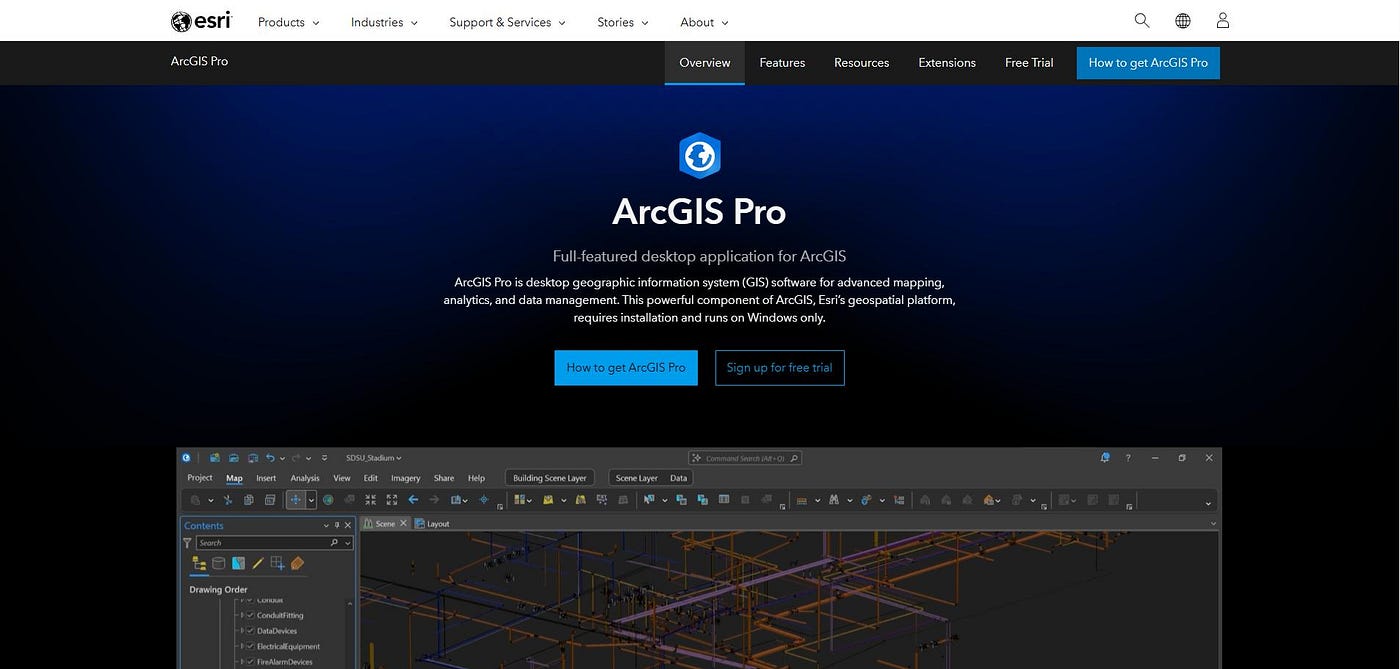Switch to the Resources page tab

tap(861, 62)
